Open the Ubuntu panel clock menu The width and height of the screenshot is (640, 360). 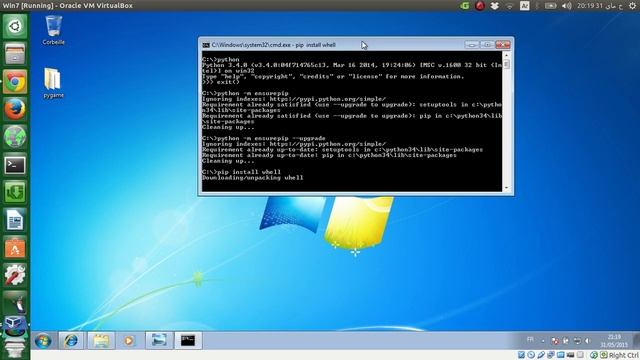point(600,6)
